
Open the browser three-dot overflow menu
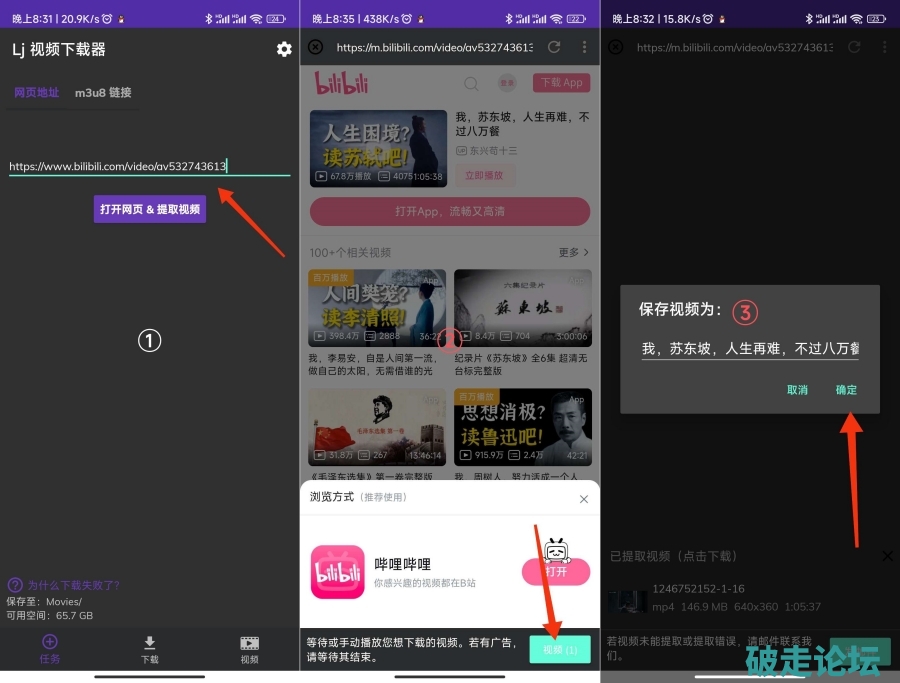coord(585,47)
